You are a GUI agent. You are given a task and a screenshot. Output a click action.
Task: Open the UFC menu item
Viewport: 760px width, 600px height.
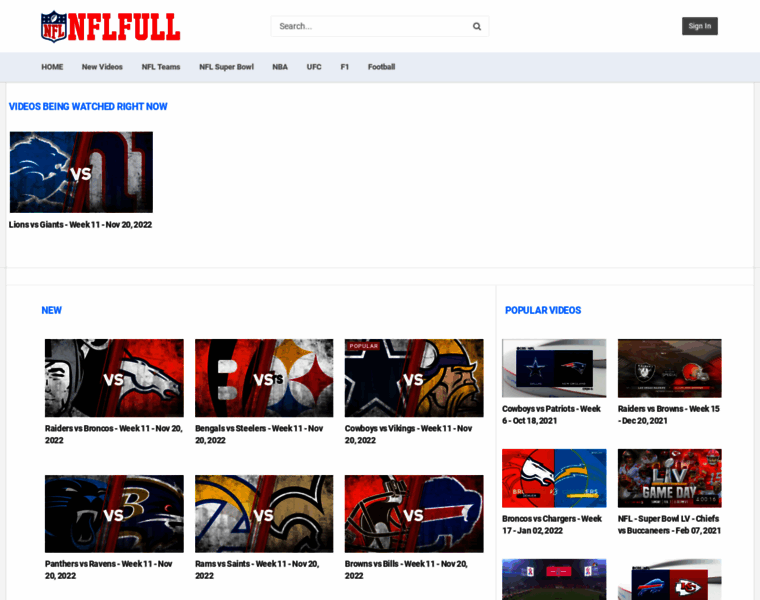[x=314, y=67]
